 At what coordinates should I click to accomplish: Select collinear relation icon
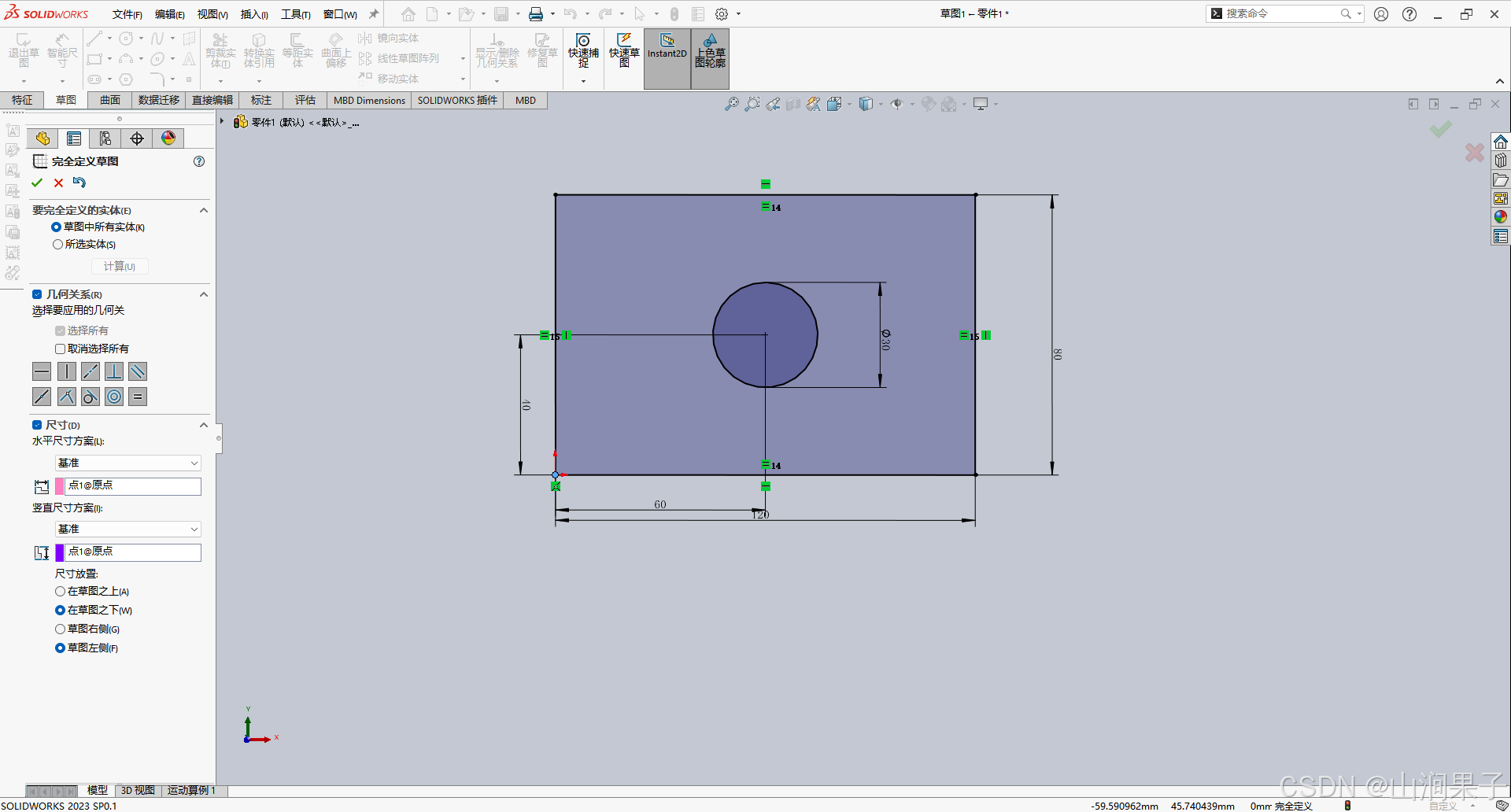[x=91, y=371]
